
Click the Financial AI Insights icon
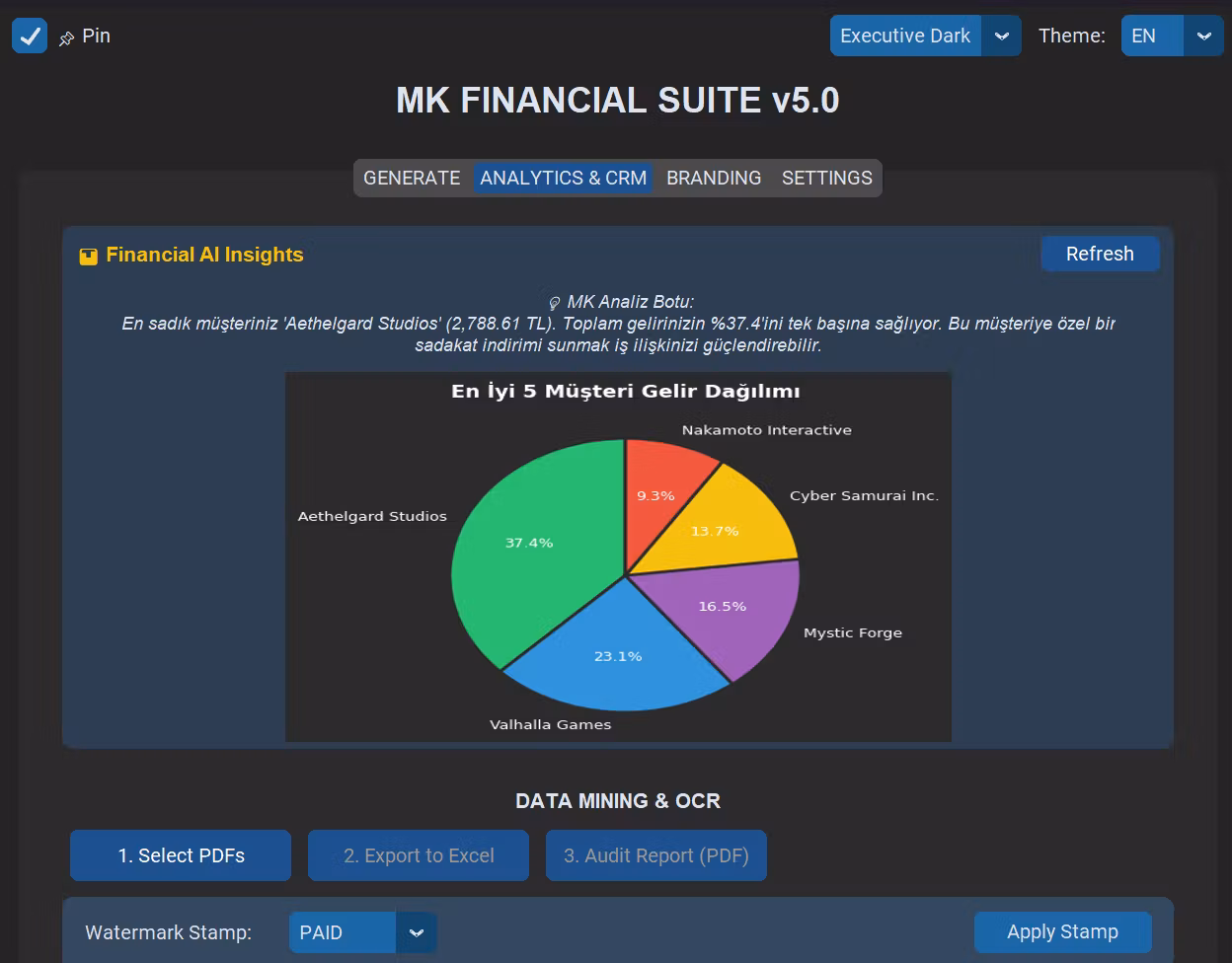89,257
